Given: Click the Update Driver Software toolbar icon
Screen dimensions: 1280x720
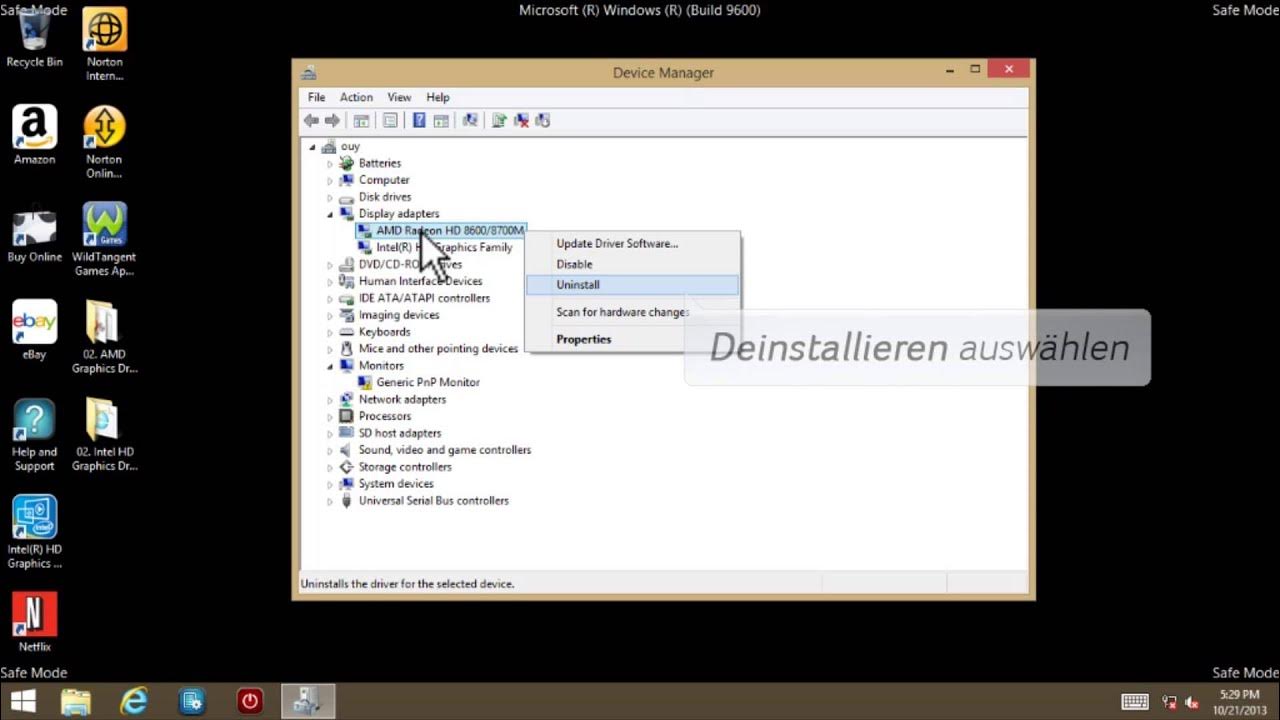Looking at the screenshot, I should coord(499,121).
